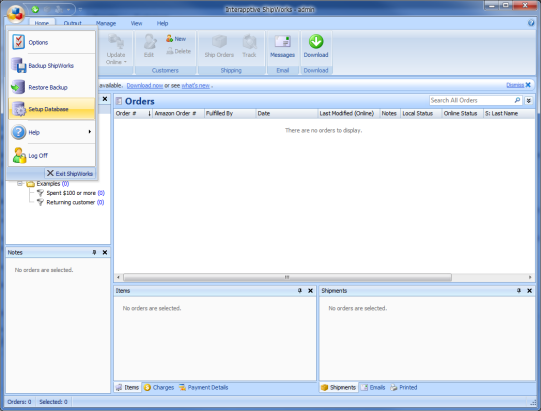Click the scroll left arrow of orders grid
541x411 pixels.
coord(118,277)
